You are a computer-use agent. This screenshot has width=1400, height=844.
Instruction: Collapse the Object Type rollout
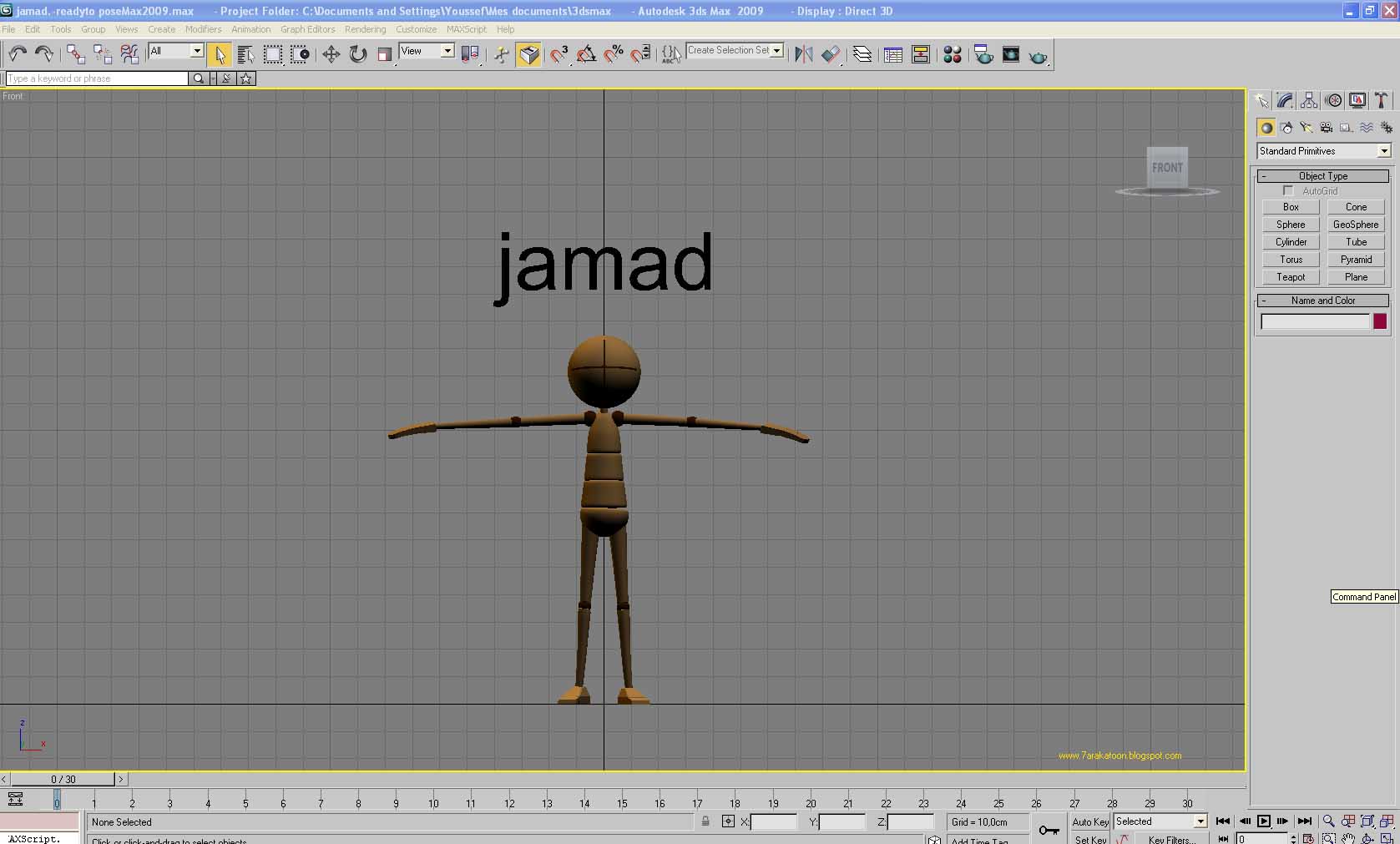click(1323, 176)
